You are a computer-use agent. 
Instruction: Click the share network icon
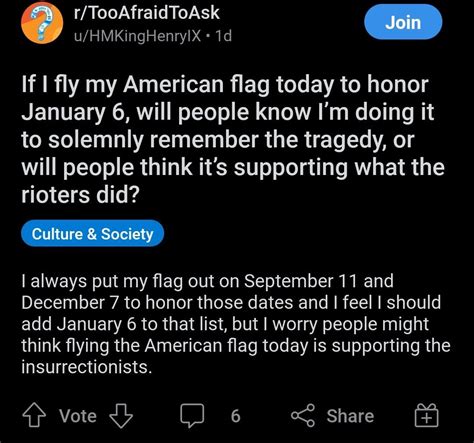(x=303, y=415)
